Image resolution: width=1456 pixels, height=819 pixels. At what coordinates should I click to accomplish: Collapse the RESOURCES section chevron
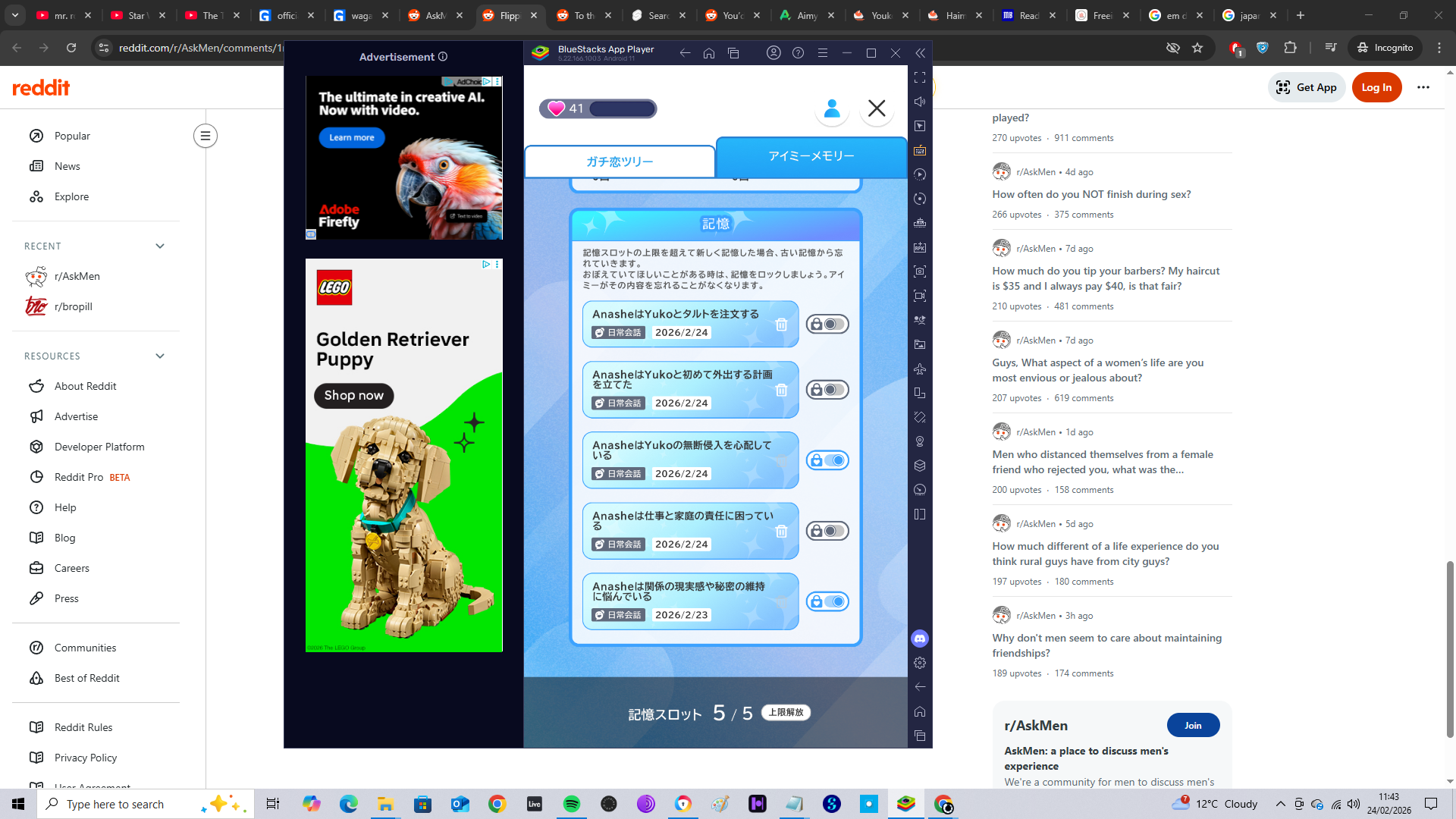[x=160, y=356]
